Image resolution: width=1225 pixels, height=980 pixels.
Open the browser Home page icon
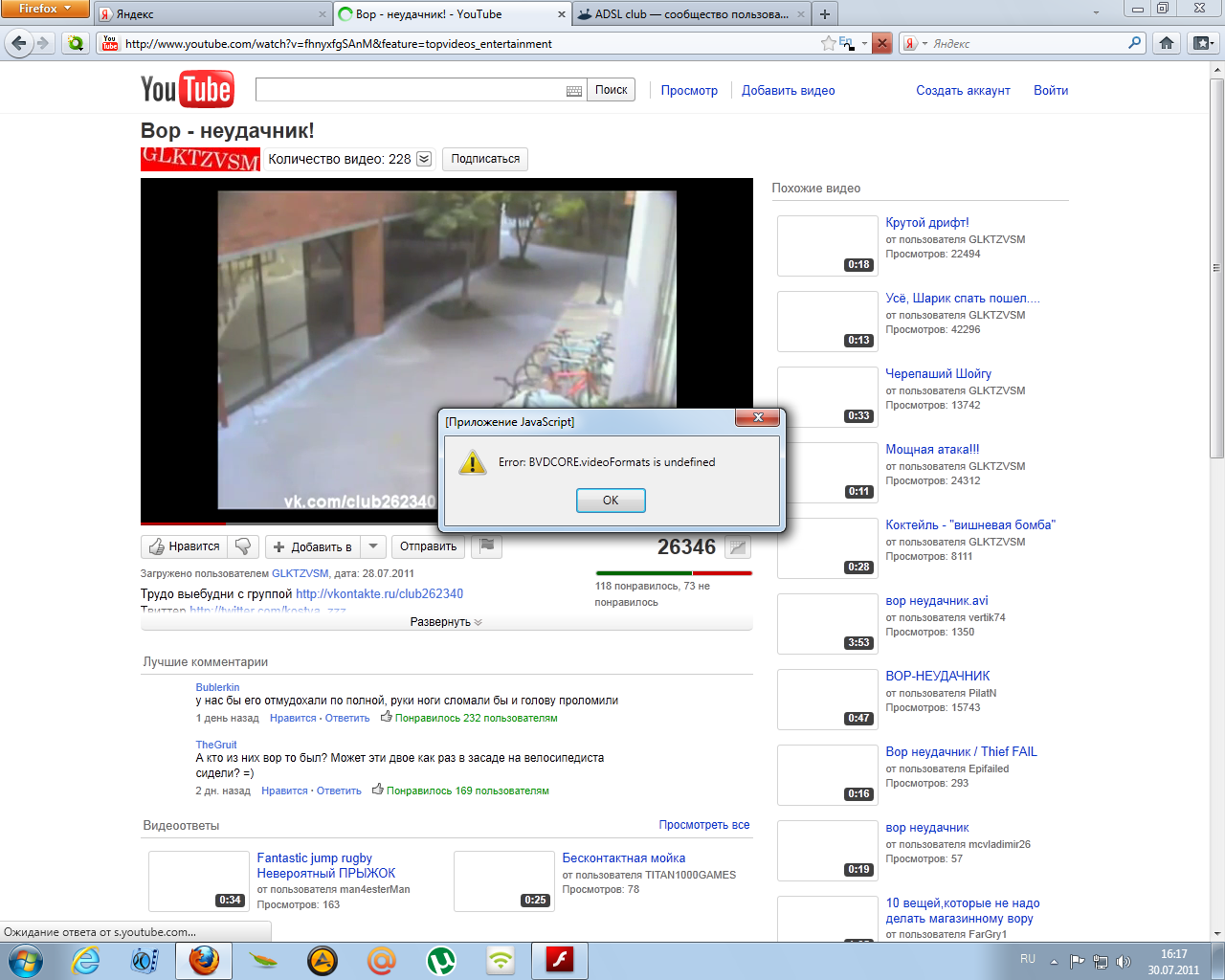1166,43
